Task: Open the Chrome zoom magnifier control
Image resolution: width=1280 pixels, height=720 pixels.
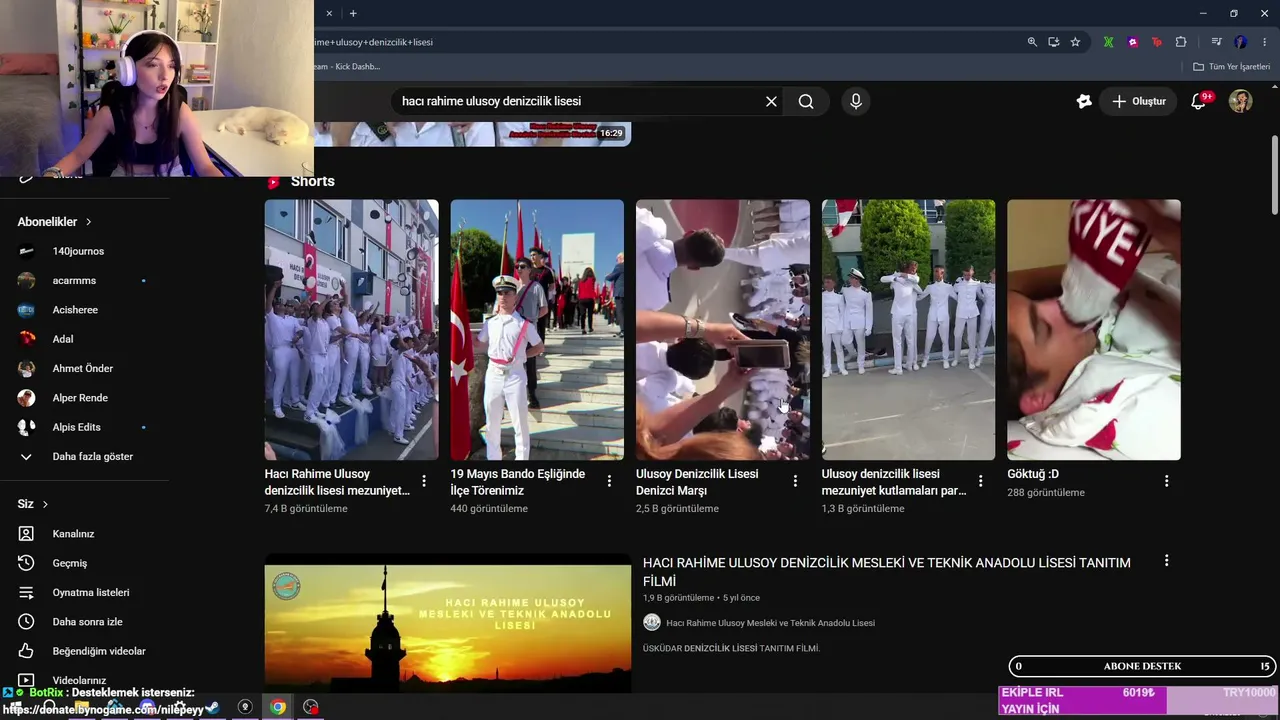Action: (x=1032, y=42)
